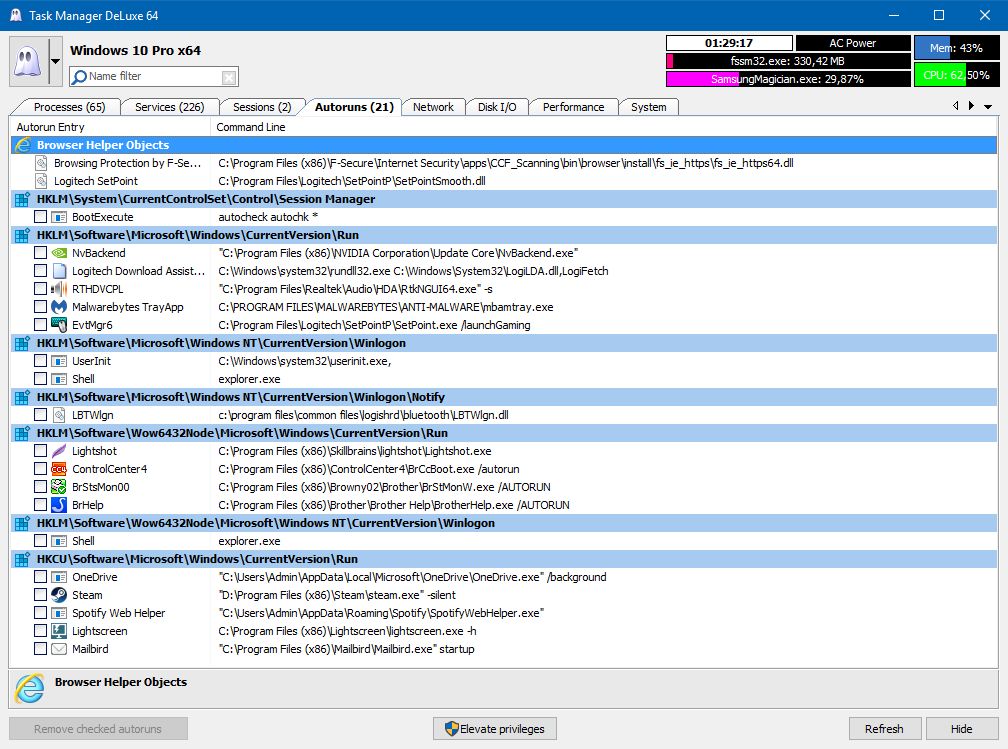
Task: Click the LBTWlgn DLL file icon
Action: 59,415
